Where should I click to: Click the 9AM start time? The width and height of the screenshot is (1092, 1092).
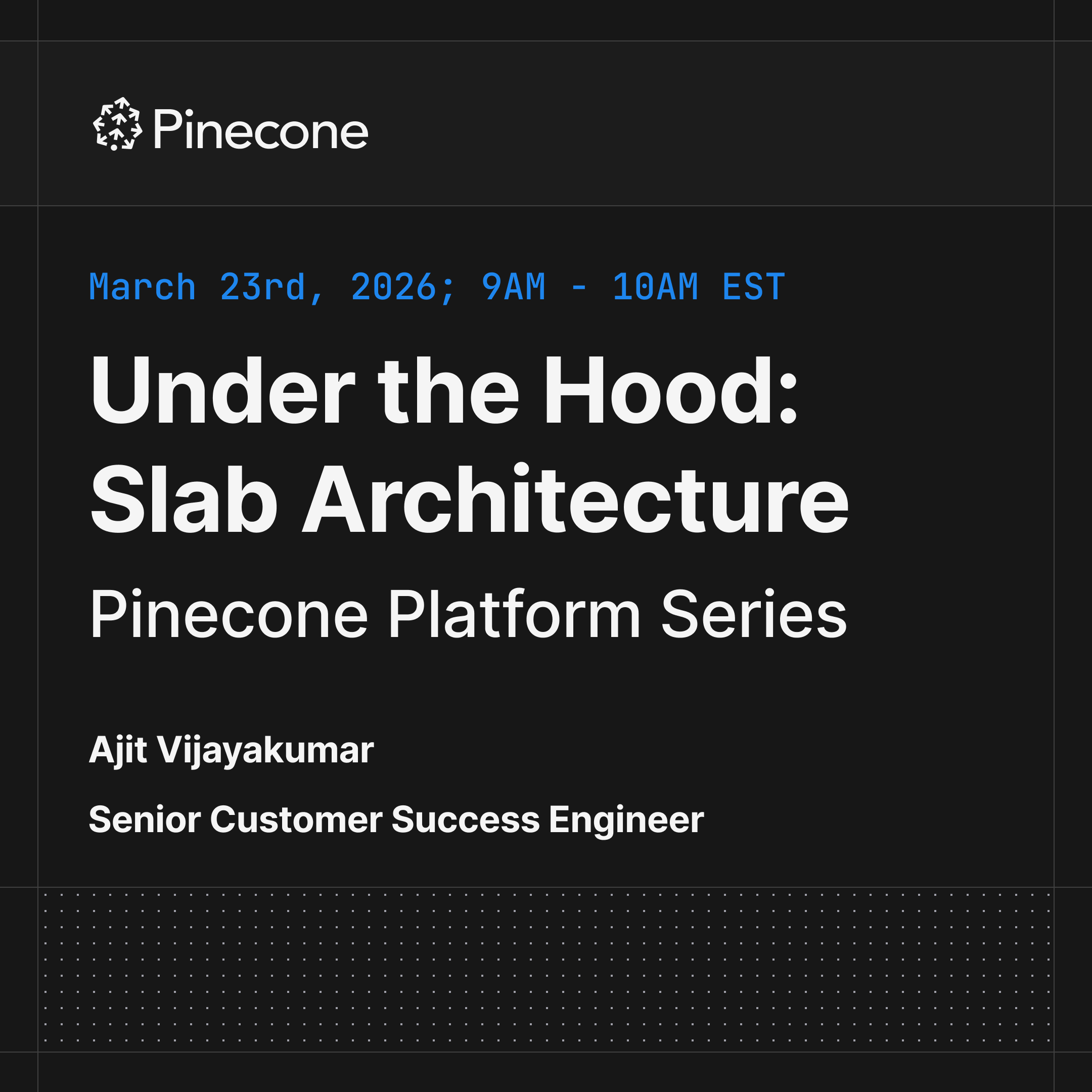click(x=514, y=287)
